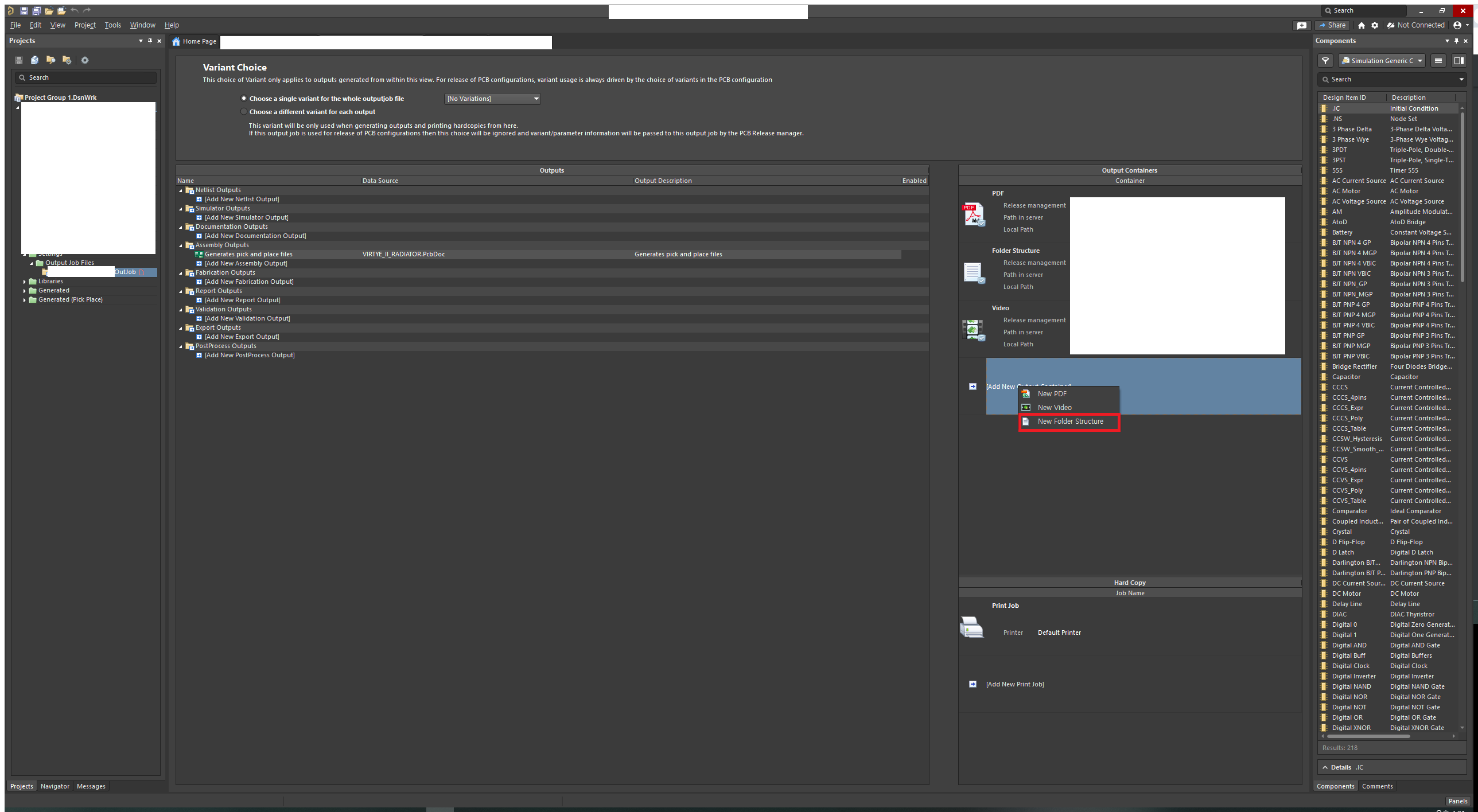Click the Home icon in top-right toolbar
The width and height of the screenshot is (1478, 812).
coord(1362,25)
